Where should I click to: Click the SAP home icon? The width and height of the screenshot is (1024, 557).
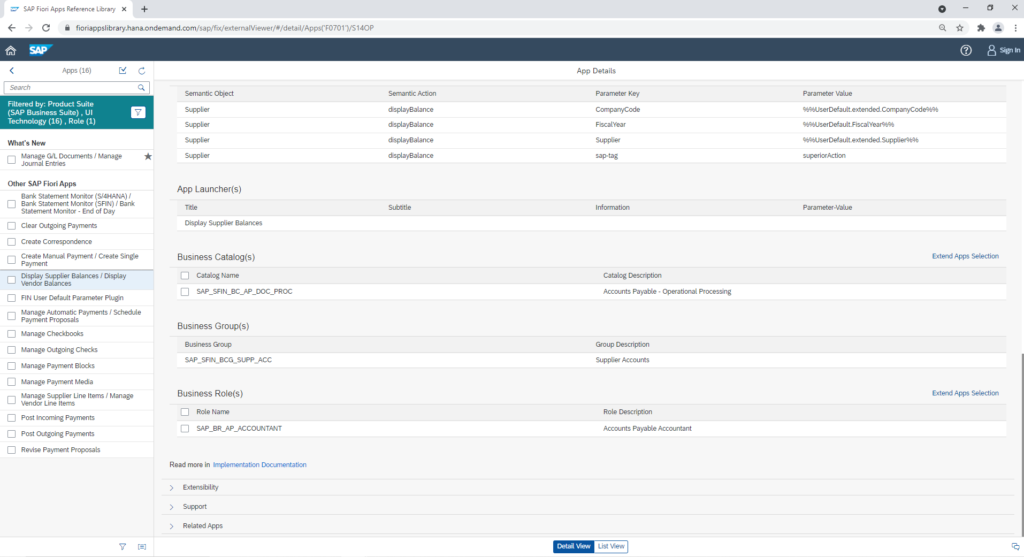[10, 50]
